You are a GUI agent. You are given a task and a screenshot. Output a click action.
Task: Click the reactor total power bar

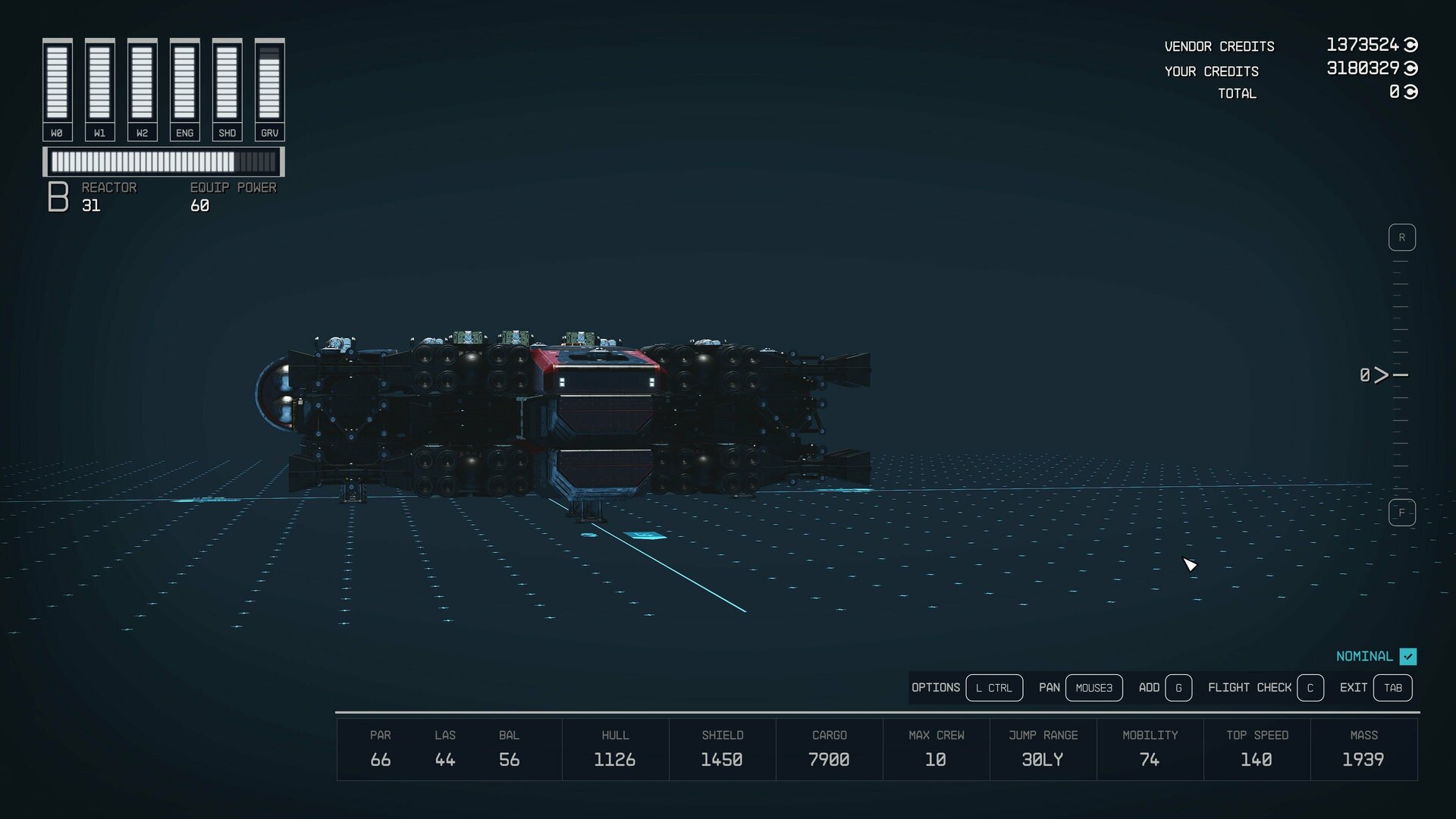pos(164,162)
